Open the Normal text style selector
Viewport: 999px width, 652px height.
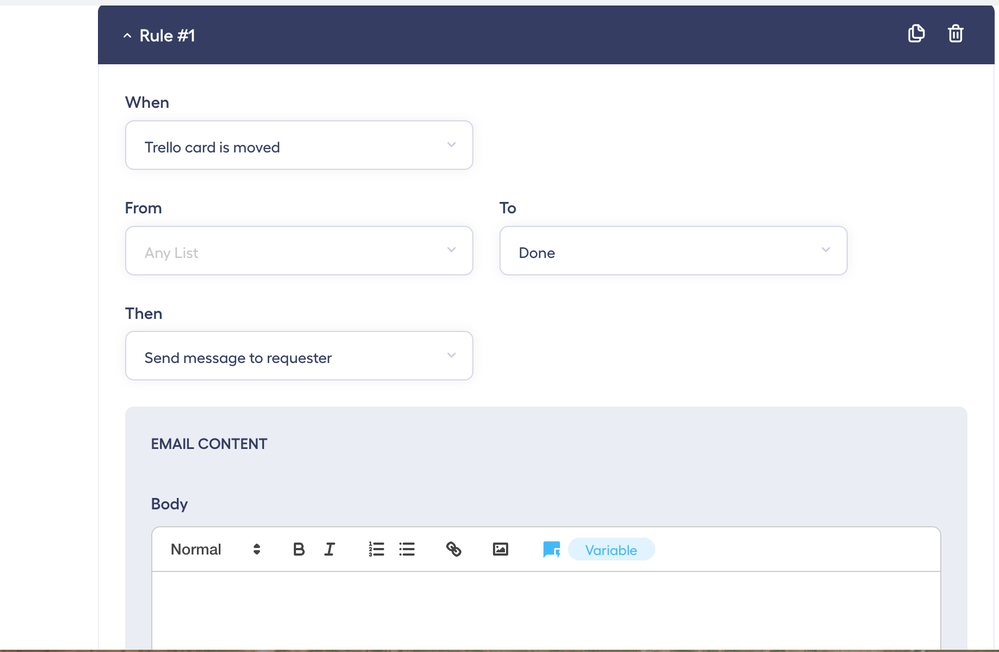coord(215,549)
